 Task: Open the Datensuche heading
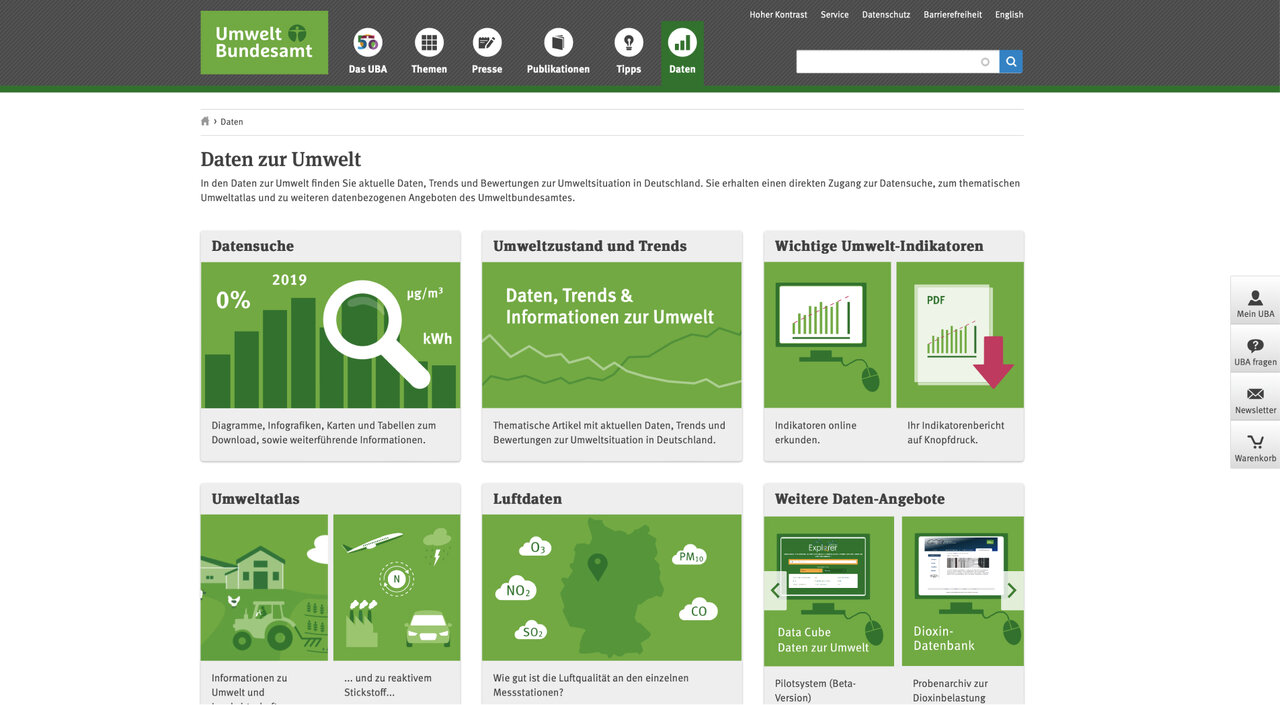[x=253, y=246]
